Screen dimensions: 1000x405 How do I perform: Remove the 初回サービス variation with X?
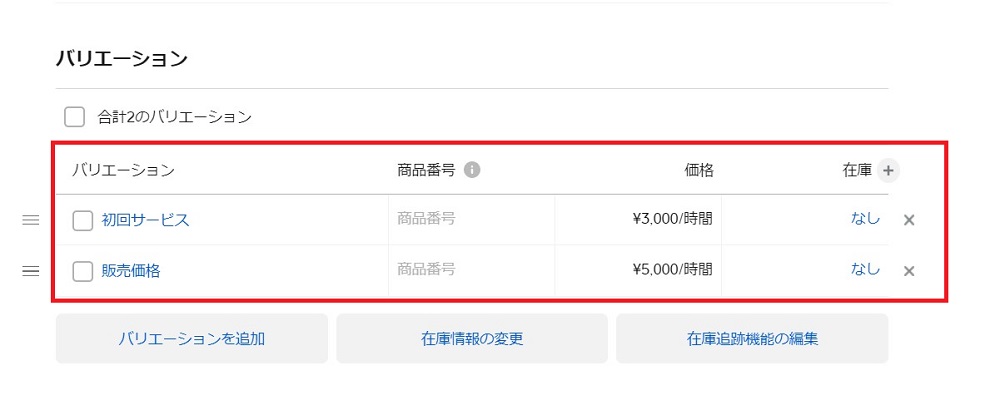[909, 220]
